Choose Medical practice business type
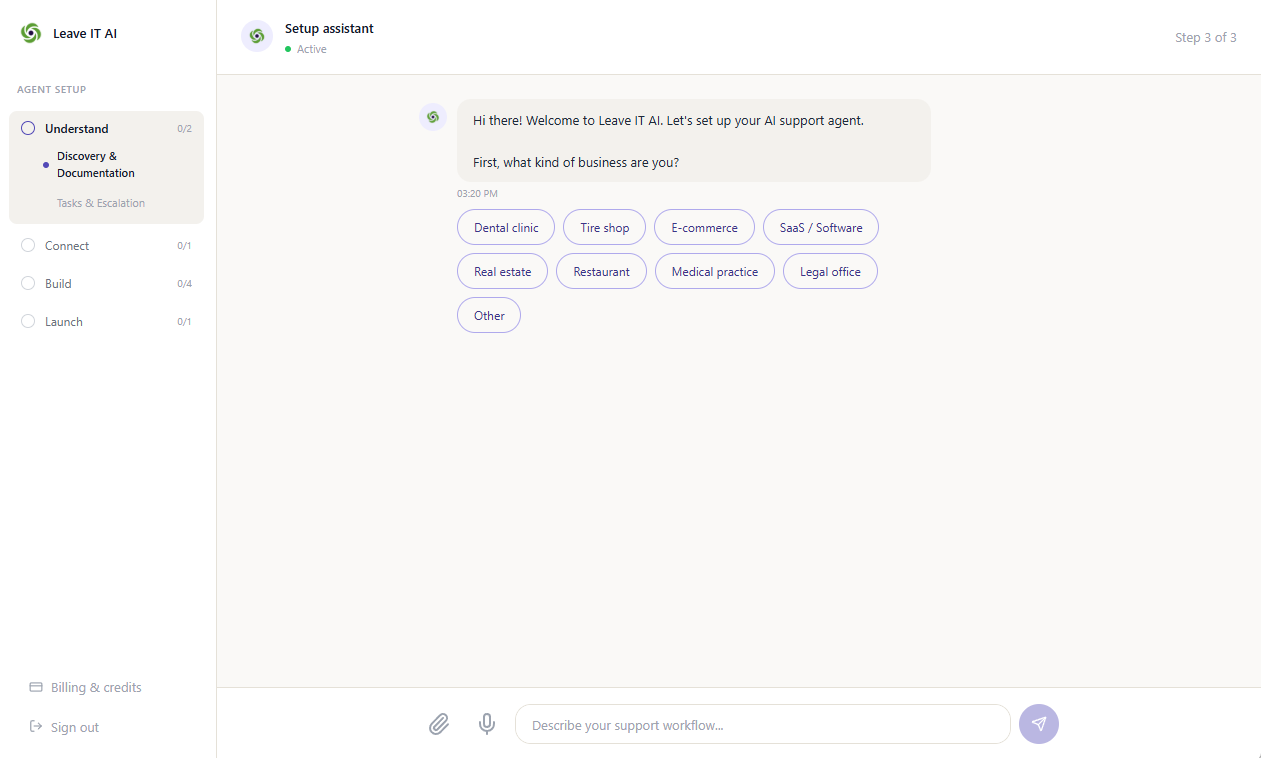Viewport: 1261px width, 758px height. point(715,271)
